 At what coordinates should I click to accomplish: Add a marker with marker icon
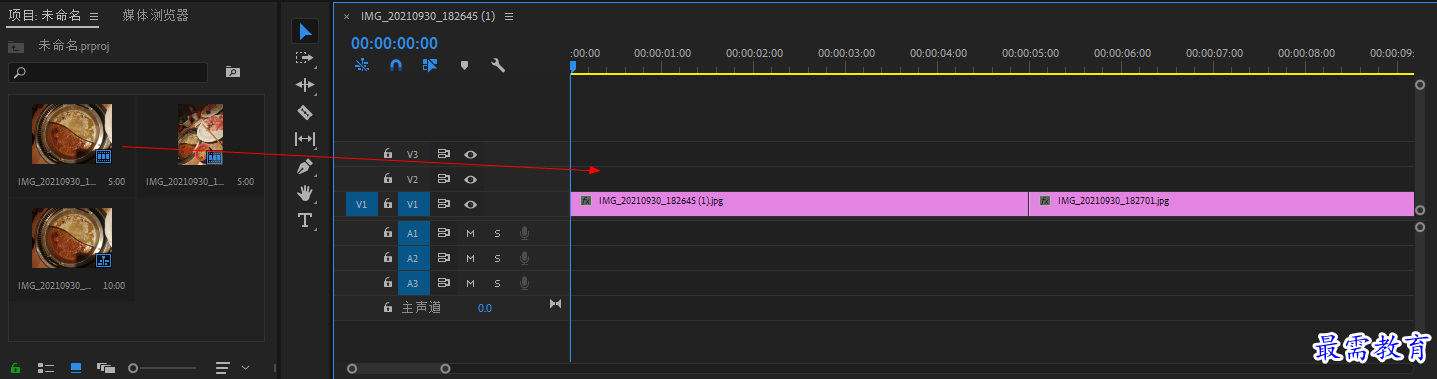464,65
